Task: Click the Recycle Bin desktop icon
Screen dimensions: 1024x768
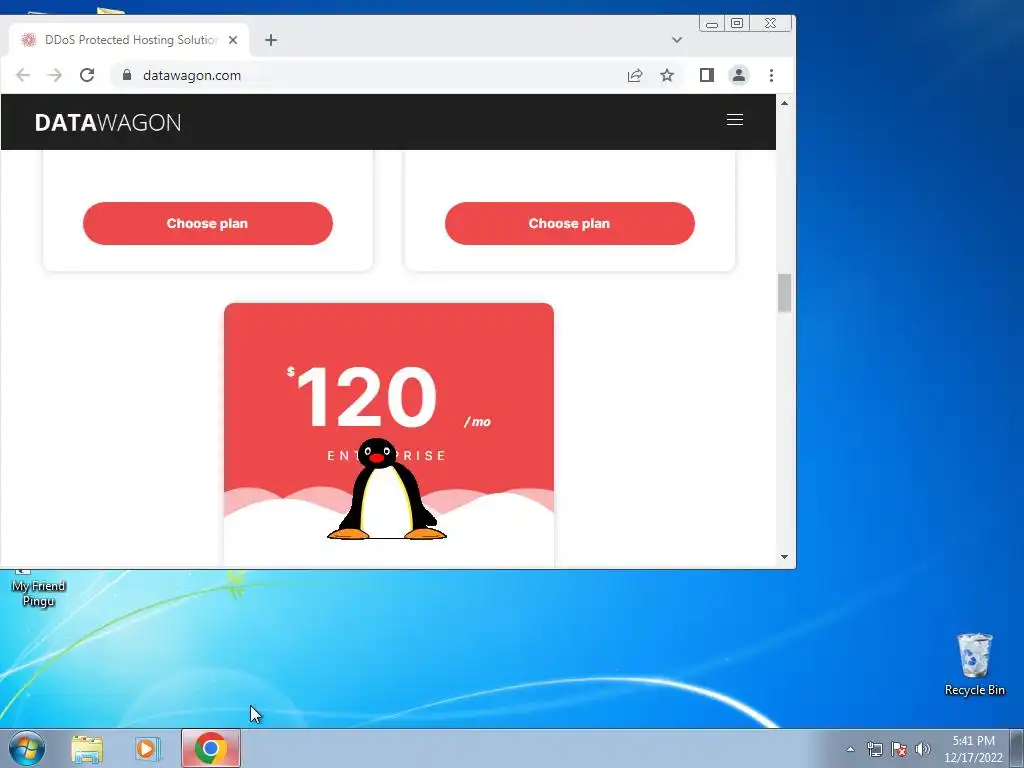Action: pos(974,664)
